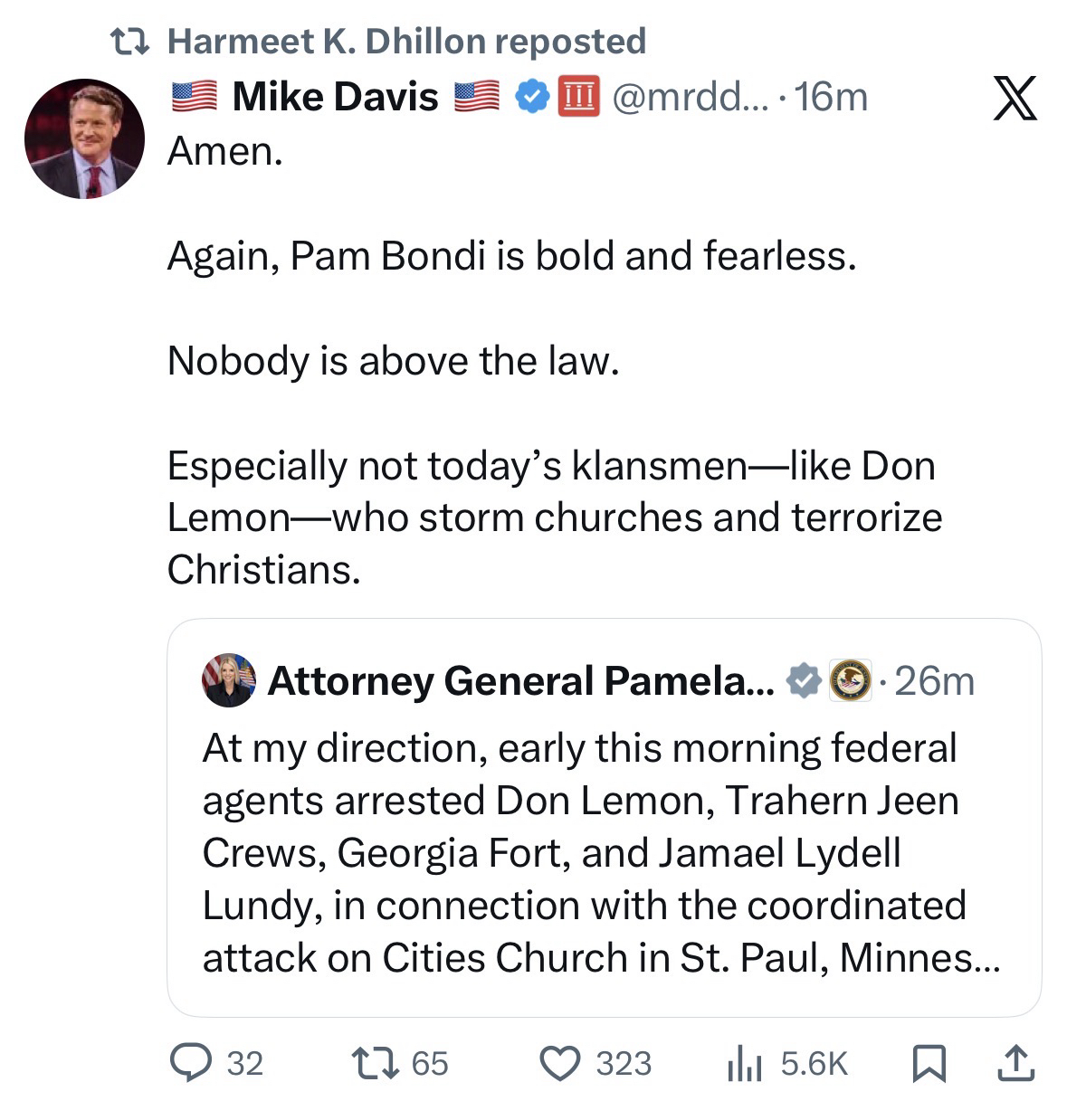The image size is (1067, 1120).
Task: Click the gray verified badge in quoted post
Action: point(804,680)
